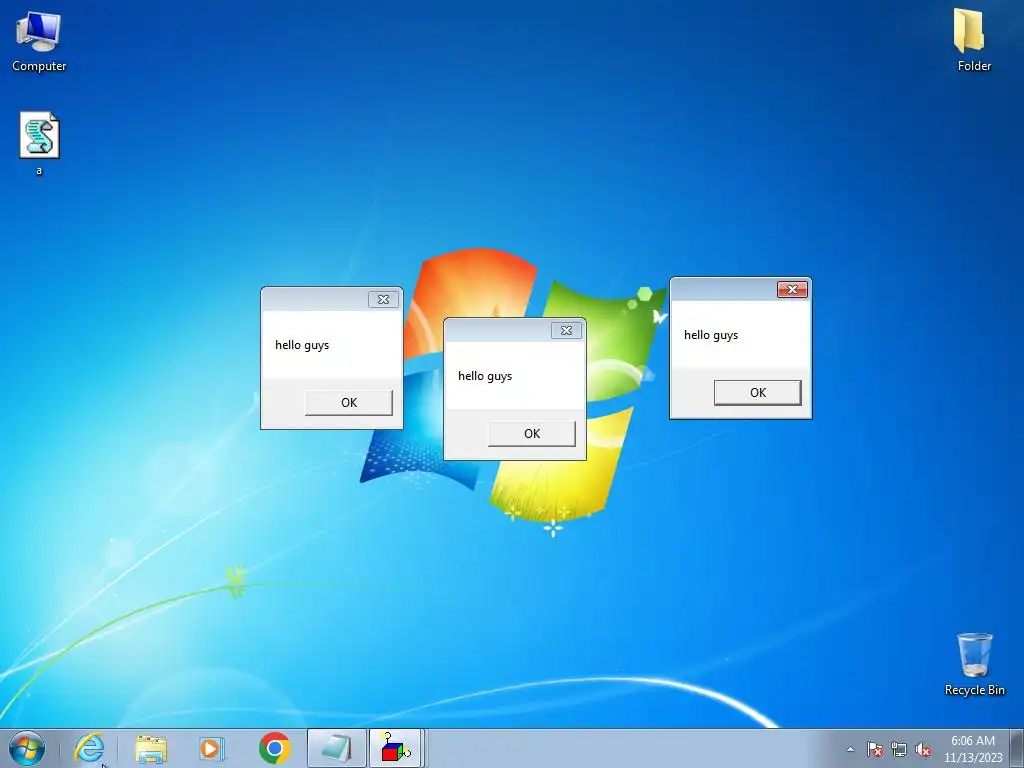Switch to the colored cubes taskbar app
Image resolution: width=1024 pixels, height=768 pixels.
tap(396, 748)
